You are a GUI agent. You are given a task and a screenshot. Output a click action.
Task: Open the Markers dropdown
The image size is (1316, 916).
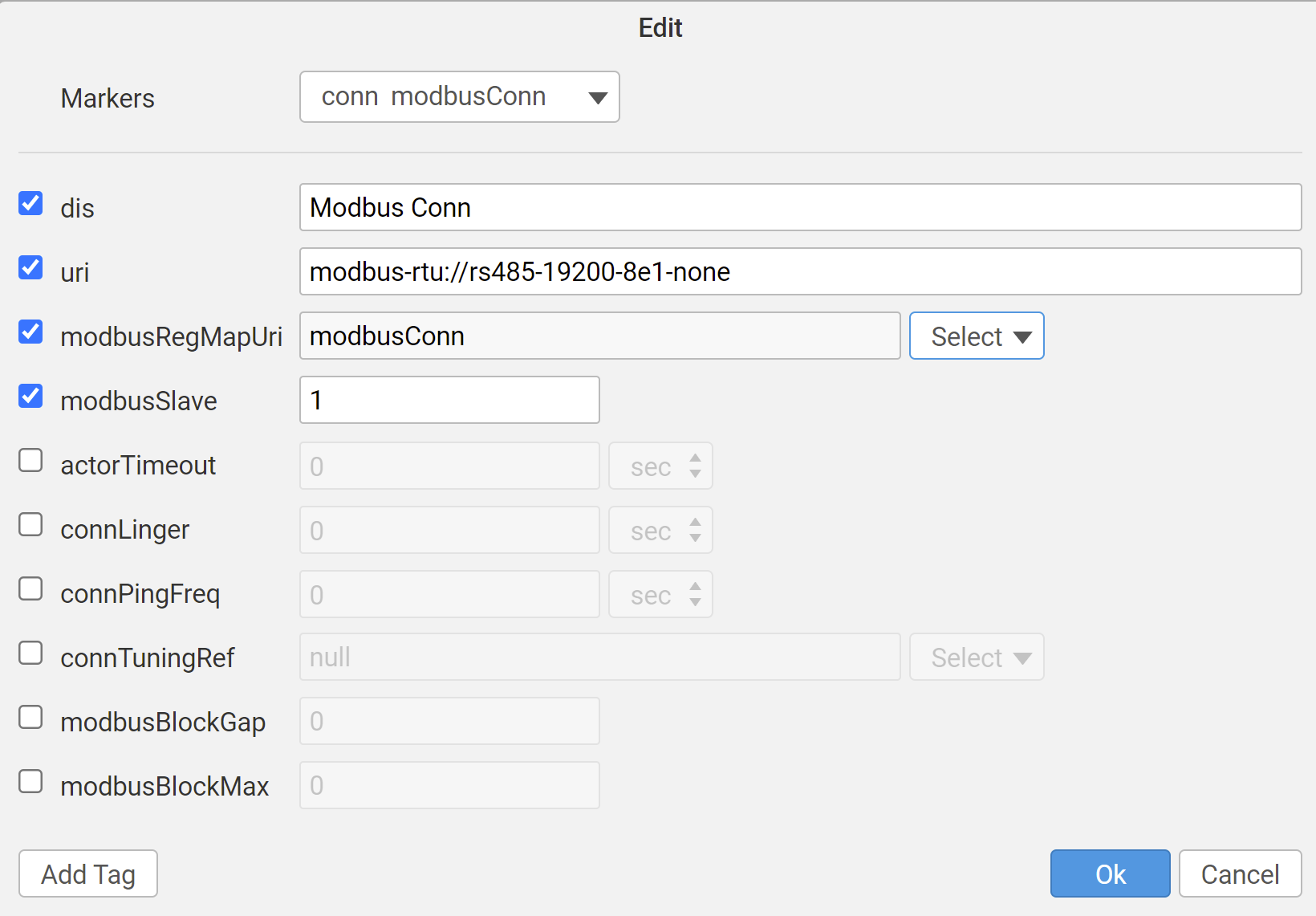[459, 97]
